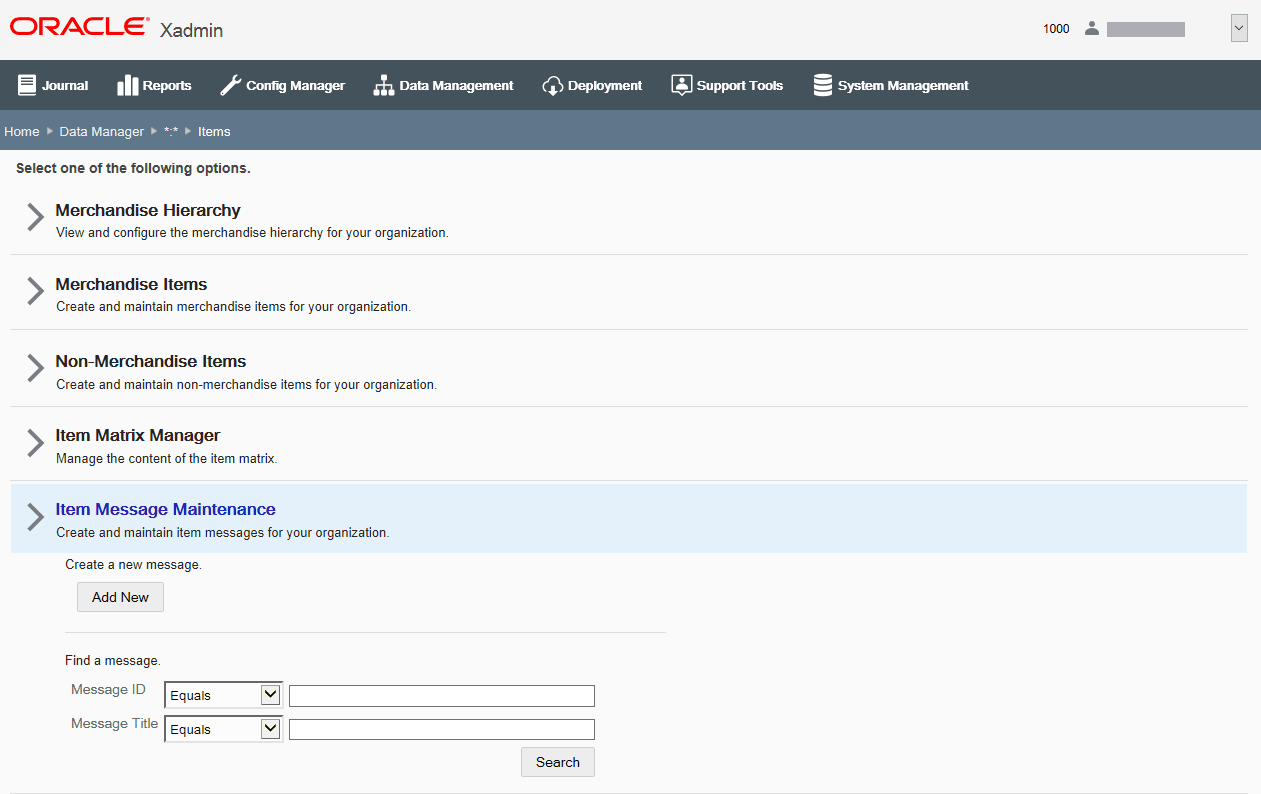The image size is (1261, 794).
Task: Click the Items breadcrumb
Action: tap(214, 131)
